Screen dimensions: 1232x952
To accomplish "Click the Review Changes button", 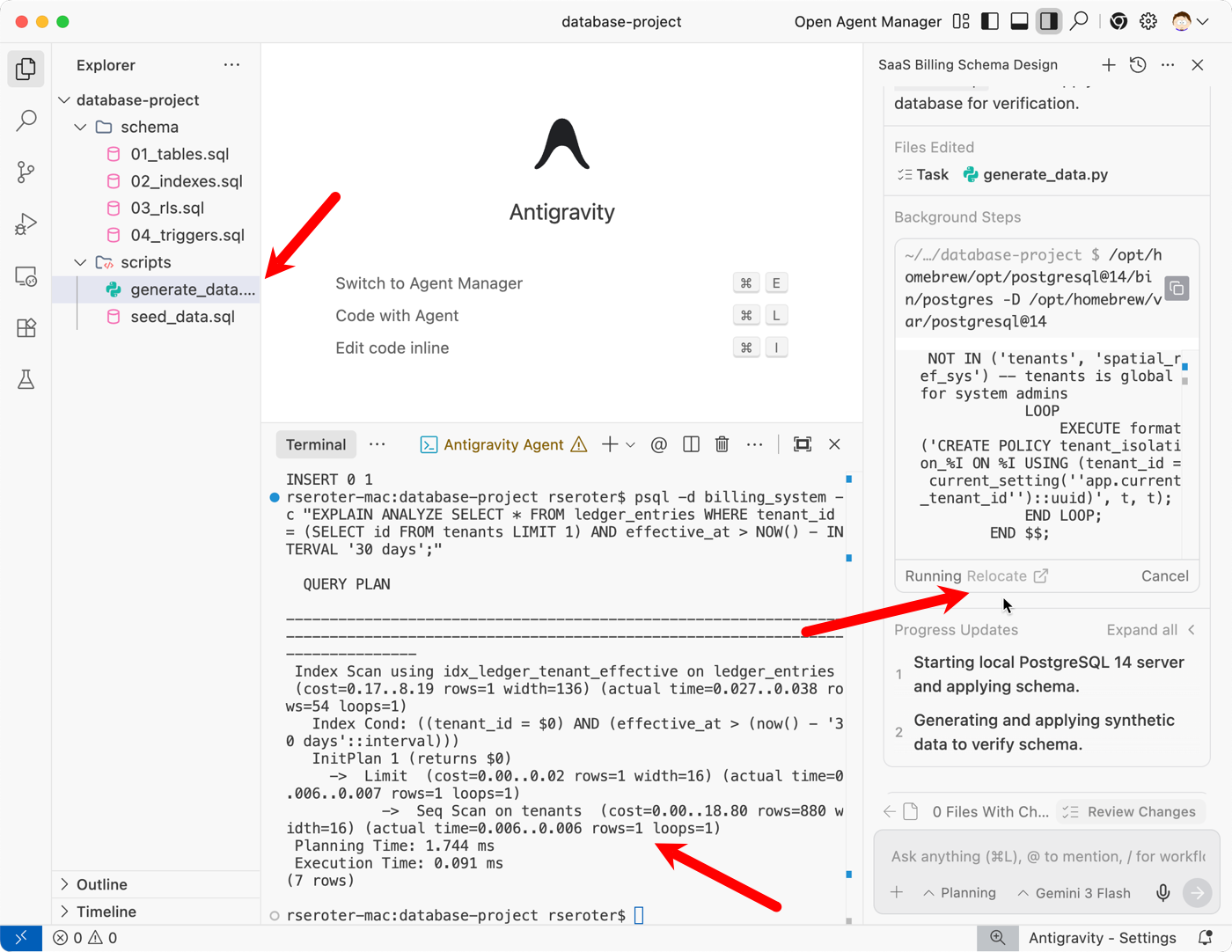I will click(1131, 812).
